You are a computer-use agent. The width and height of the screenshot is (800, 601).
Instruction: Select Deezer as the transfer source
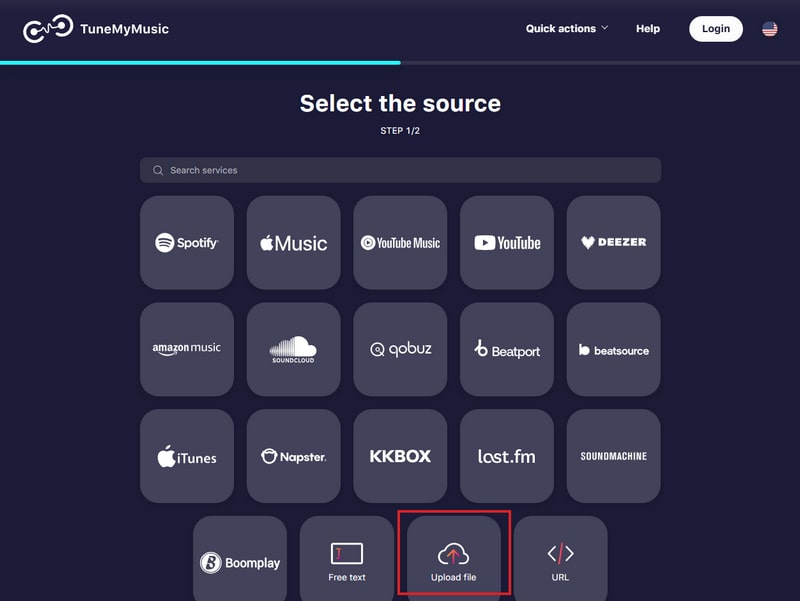point(613,242)
